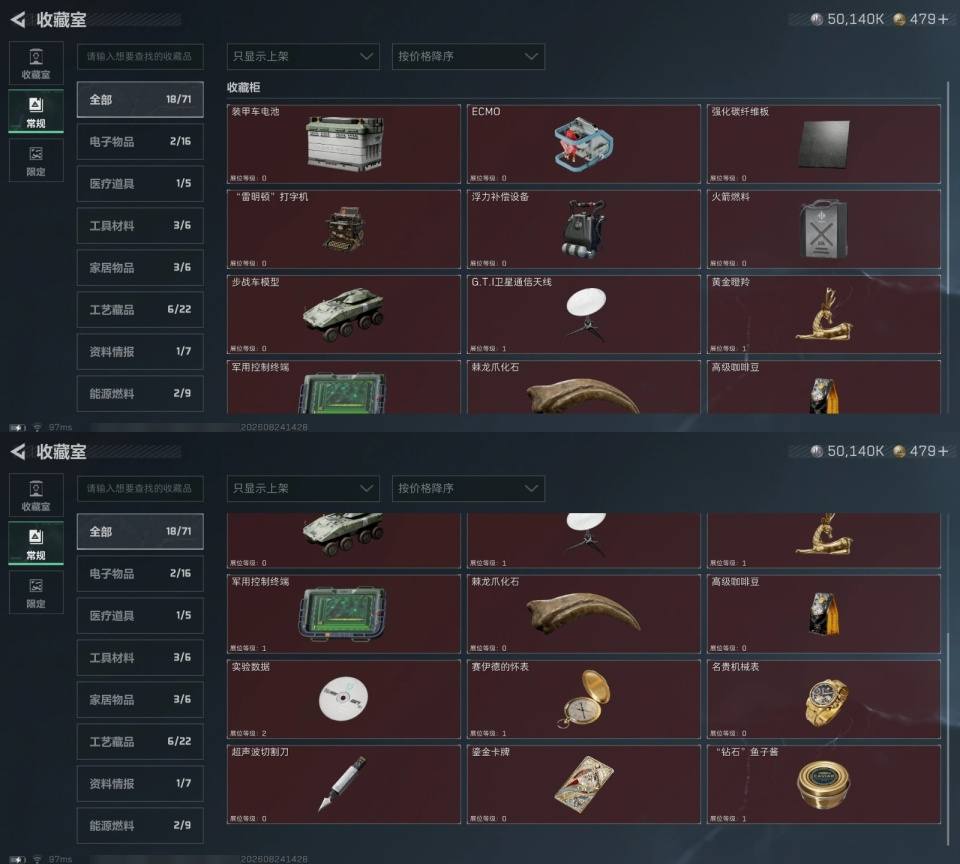
Task: Select the G.T.I卫星通信天线 item
Action: click(x=583, y=314)
